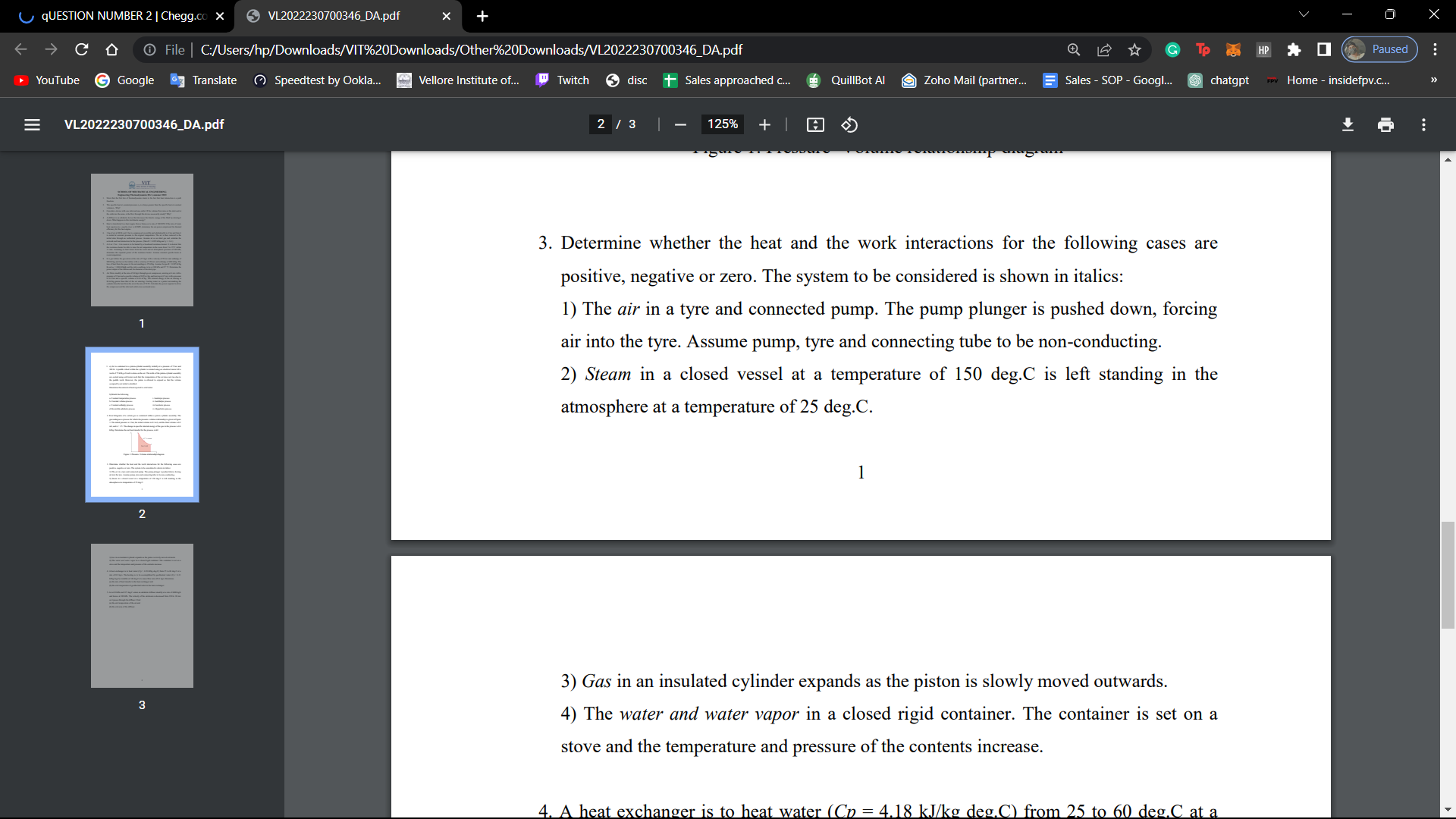Click the PDF zoom in plus button
The width and height of the screenshot is (1456, 819).
click(x=764, y=124)
